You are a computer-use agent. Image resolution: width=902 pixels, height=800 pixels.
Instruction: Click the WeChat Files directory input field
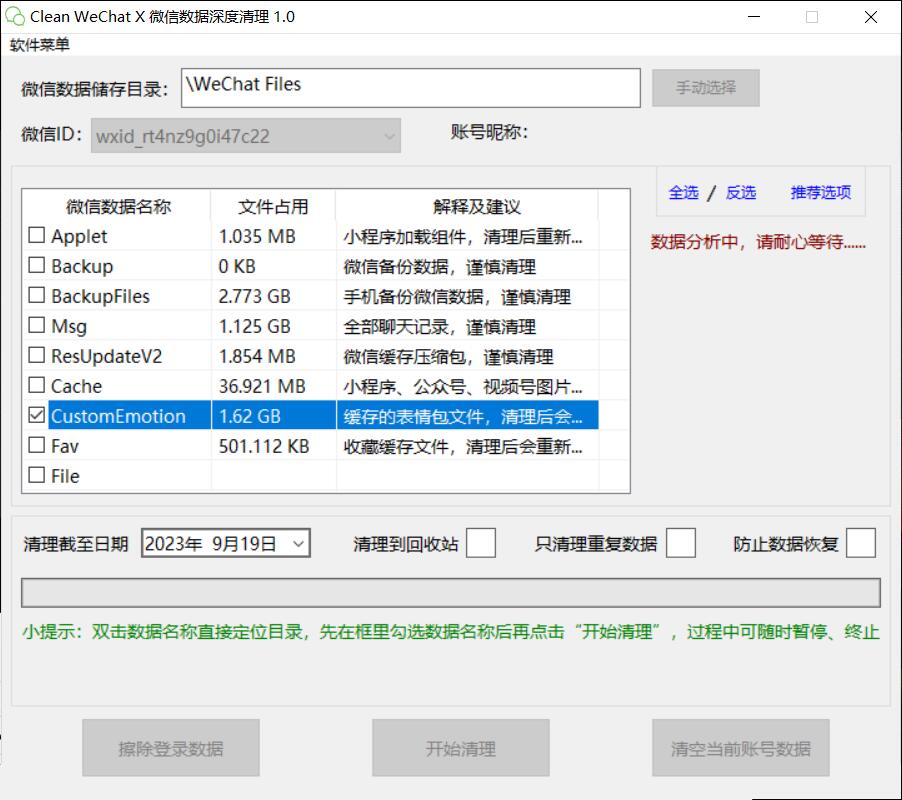coord(410,88)
